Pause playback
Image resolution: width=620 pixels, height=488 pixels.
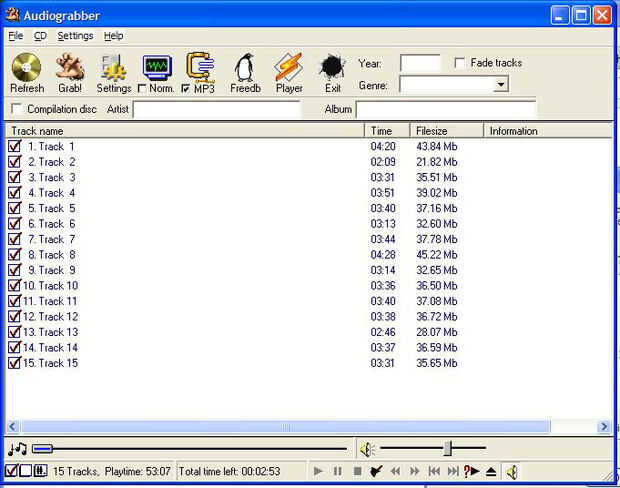click(337, 471)
